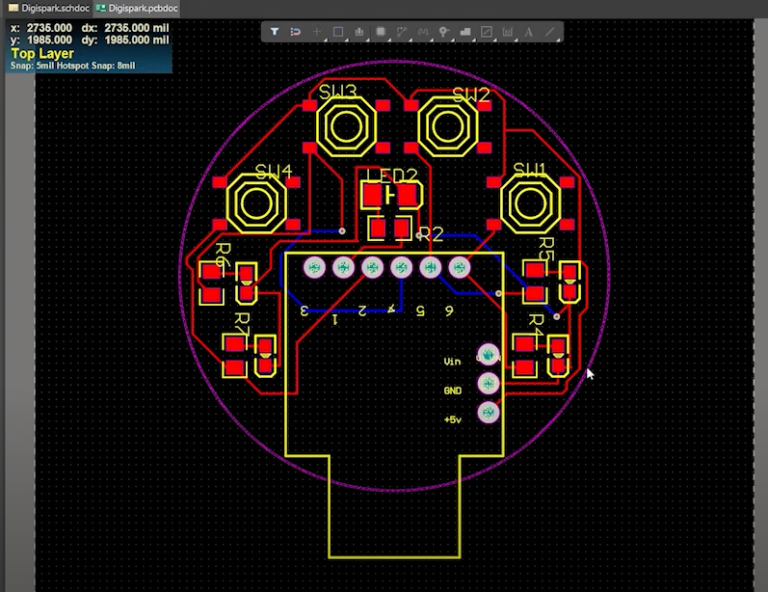Click the place component chip icon
Viewport: 768px width, 592px height.
click(381, 32)
